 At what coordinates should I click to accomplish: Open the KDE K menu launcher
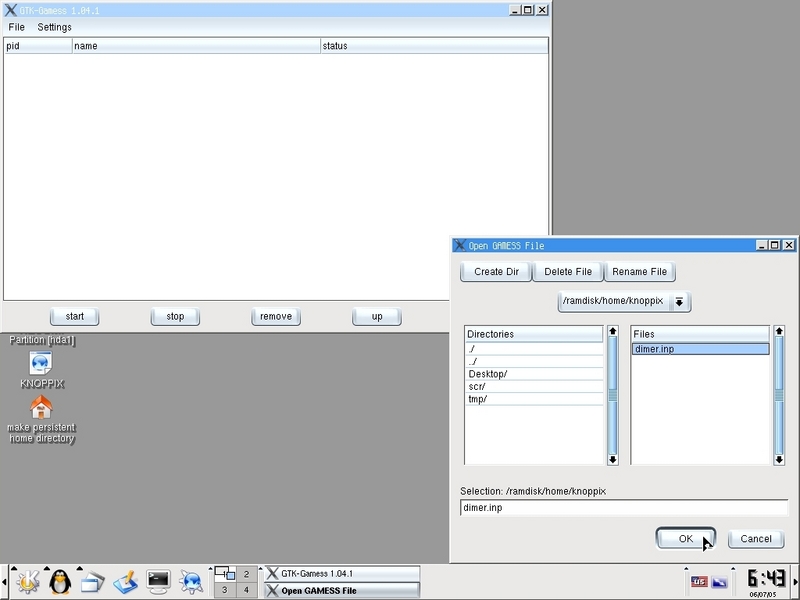point(28,580)
